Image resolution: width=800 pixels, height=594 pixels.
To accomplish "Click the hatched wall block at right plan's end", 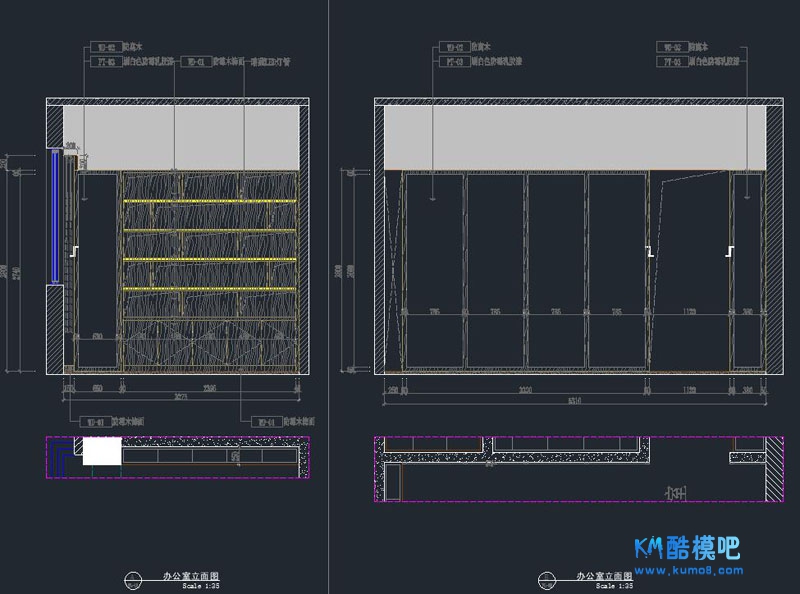I will coord(775,468).
